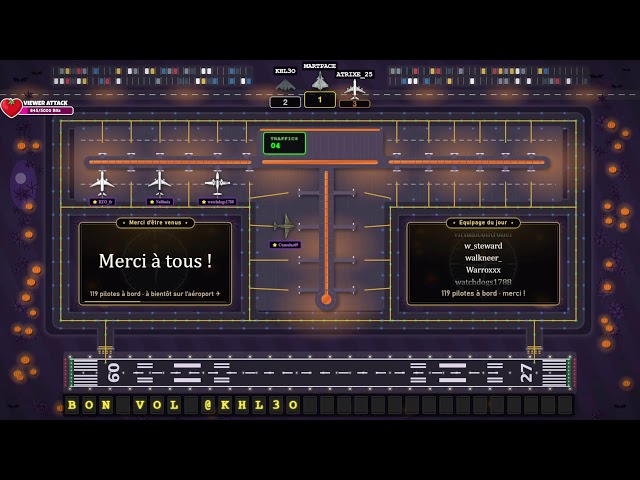Select the parked plane above RTO_fr
Viewport: 640px width, 480px height.
pyautogui.click(x=102, y=184)
